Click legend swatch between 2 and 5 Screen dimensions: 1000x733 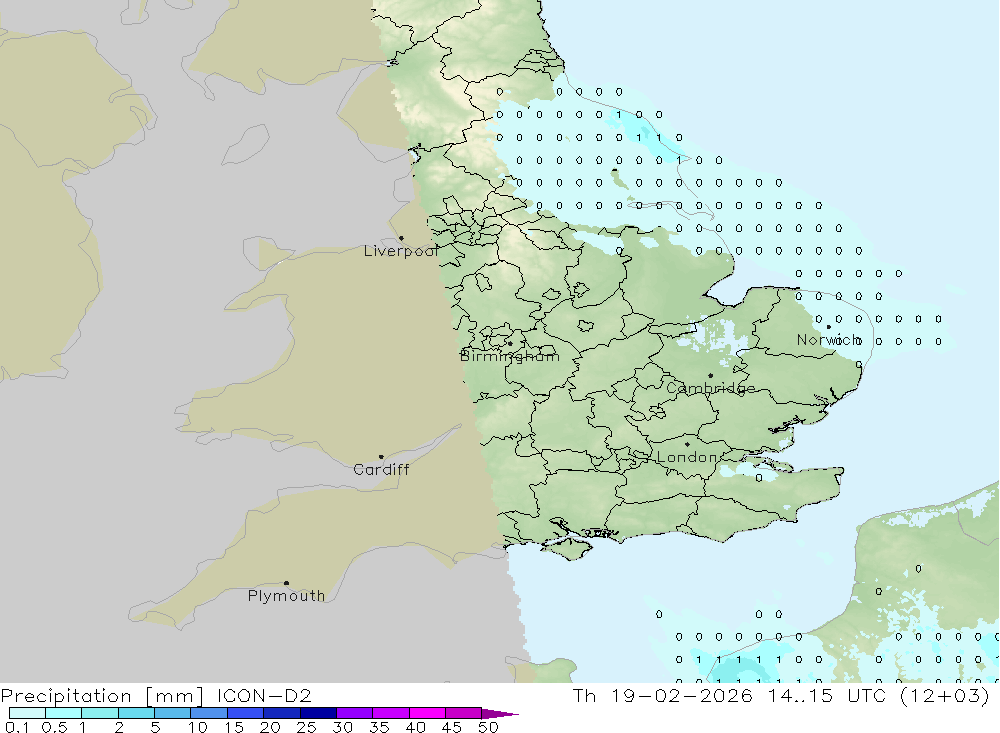[x=136, y=713]
